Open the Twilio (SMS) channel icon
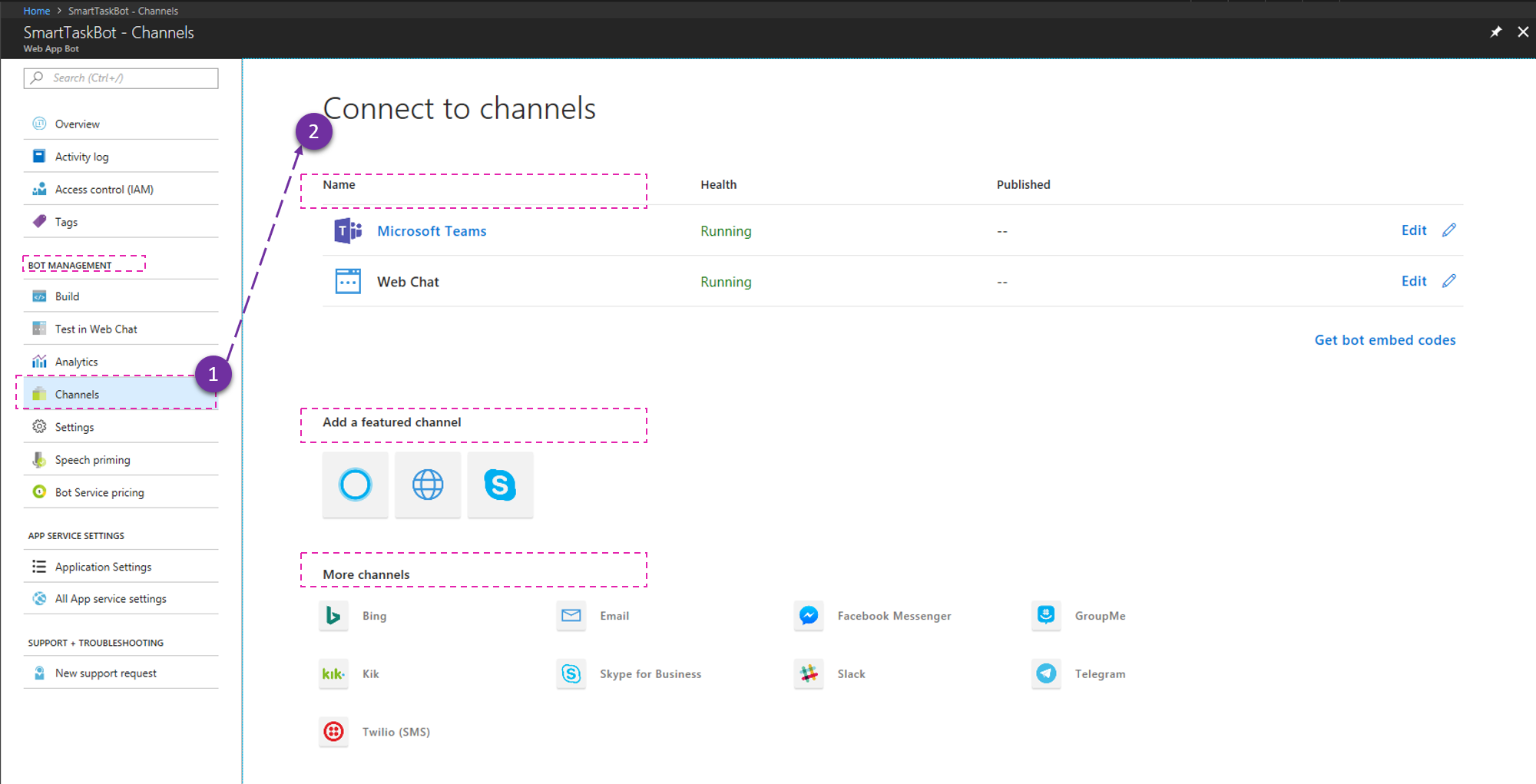1536x784 pixels. [333, 731]
